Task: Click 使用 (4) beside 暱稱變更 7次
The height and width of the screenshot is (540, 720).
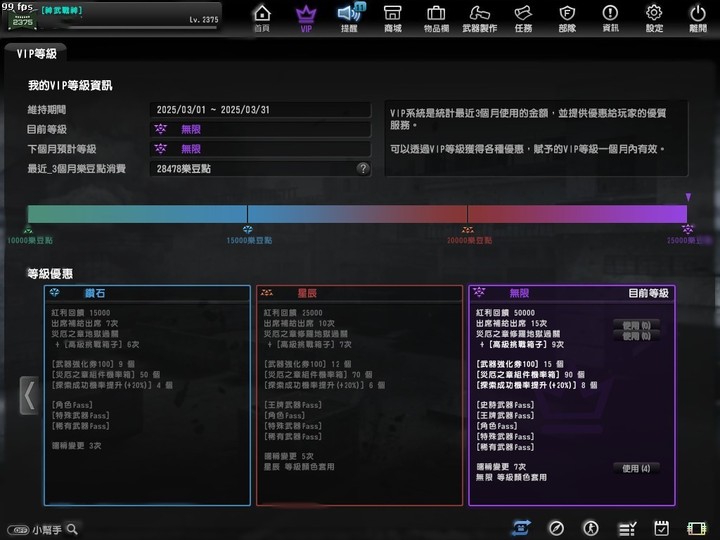Action: tap(636, 468)
